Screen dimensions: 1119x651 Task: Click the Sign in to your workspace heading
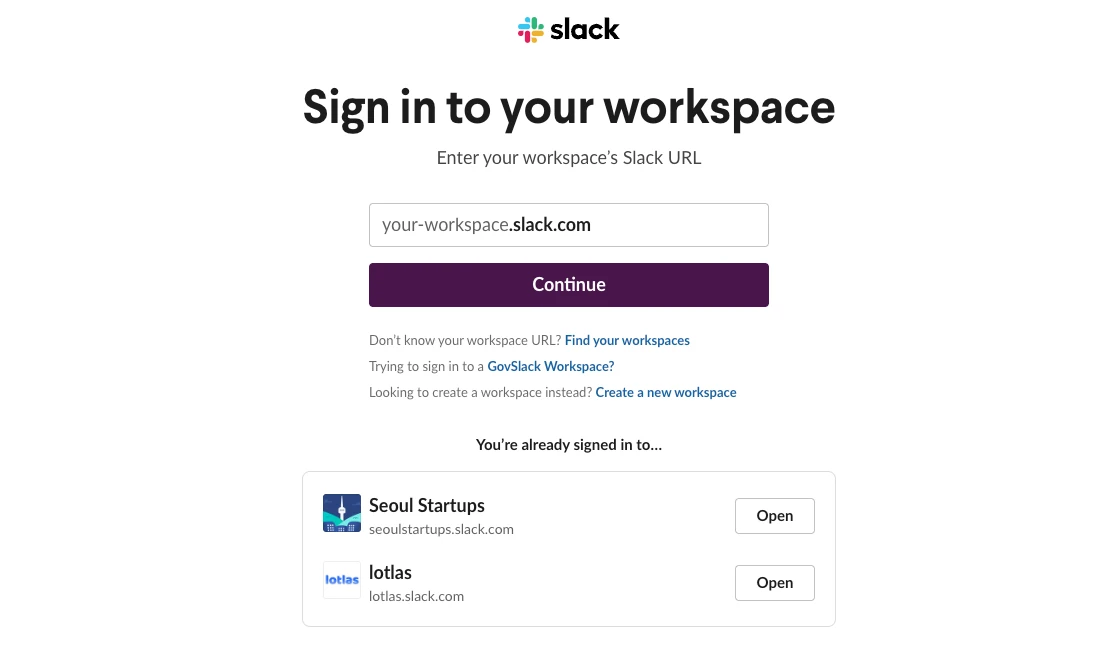568,107
